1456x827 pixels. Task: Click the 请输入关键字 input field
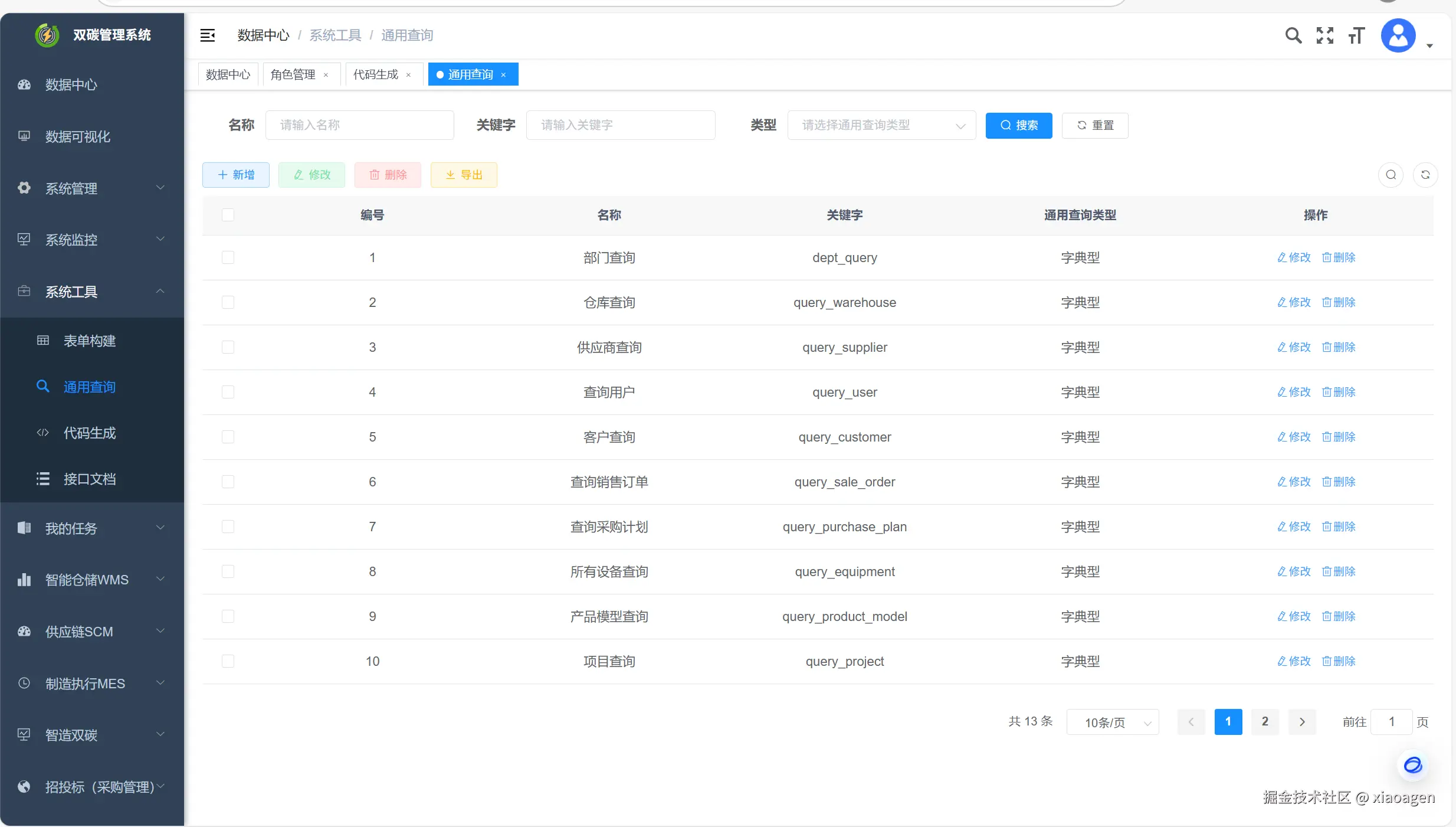click(620, 125)
